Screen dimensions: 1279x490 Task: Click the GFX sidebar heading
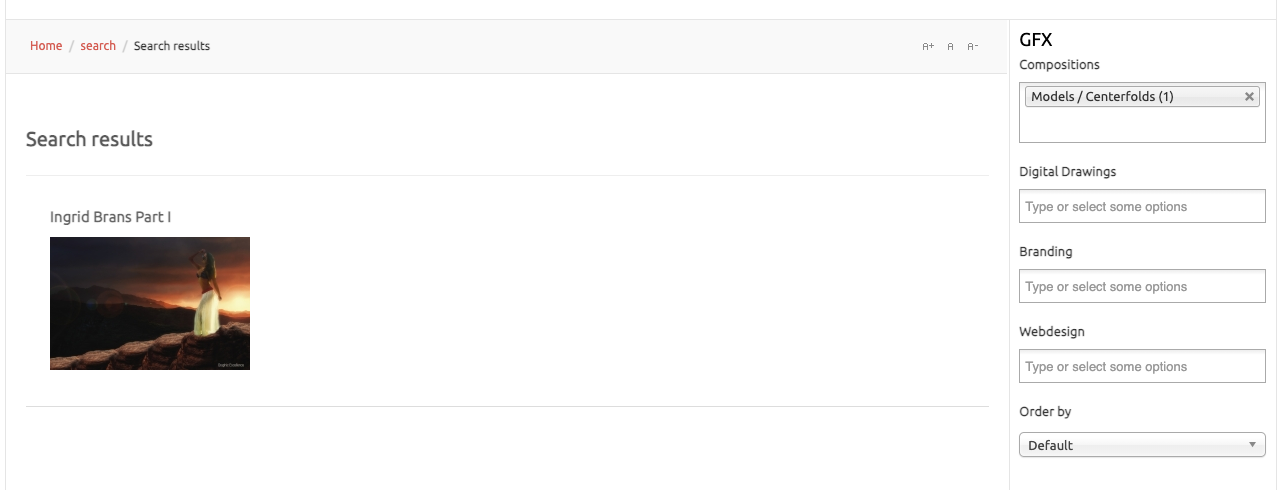pos(1035,41)
